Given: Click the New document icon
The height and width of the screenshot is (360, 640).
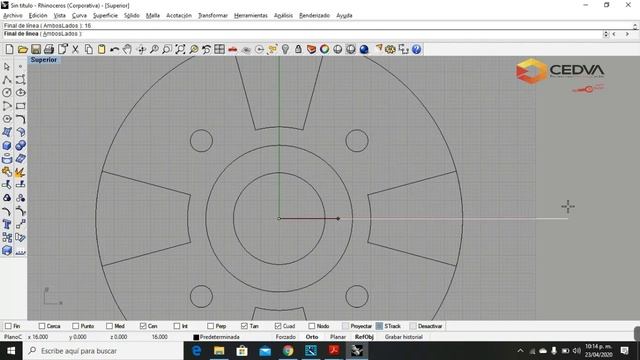Looking at the screenshot, I should [x=9, y=49].
